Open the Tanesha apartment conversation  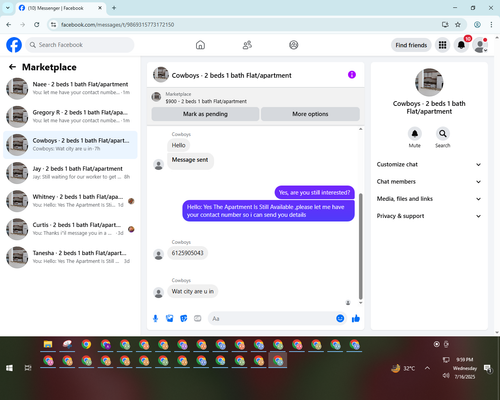pos(70,257)
